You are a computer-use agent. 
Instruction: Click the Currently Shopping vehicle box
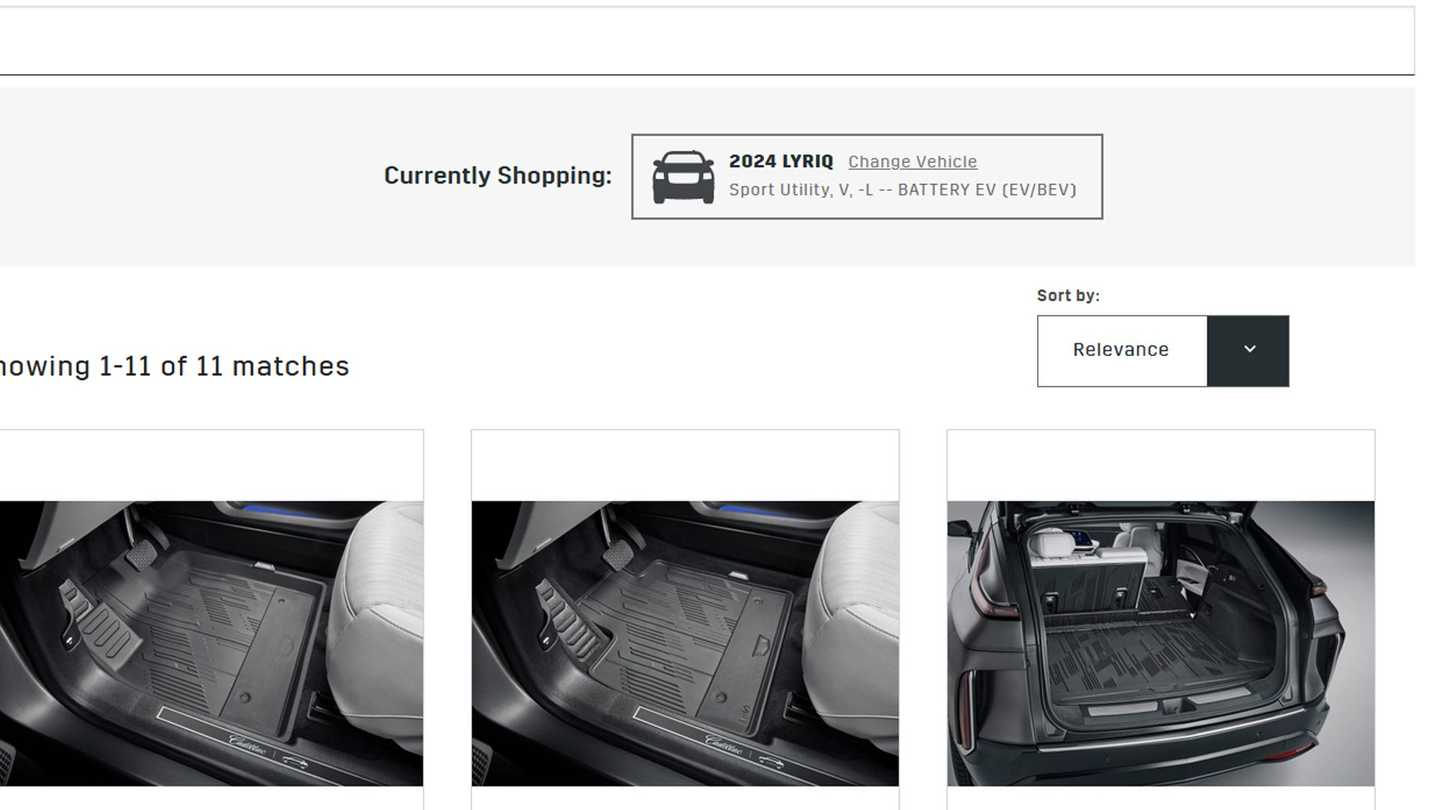point(866,176)
